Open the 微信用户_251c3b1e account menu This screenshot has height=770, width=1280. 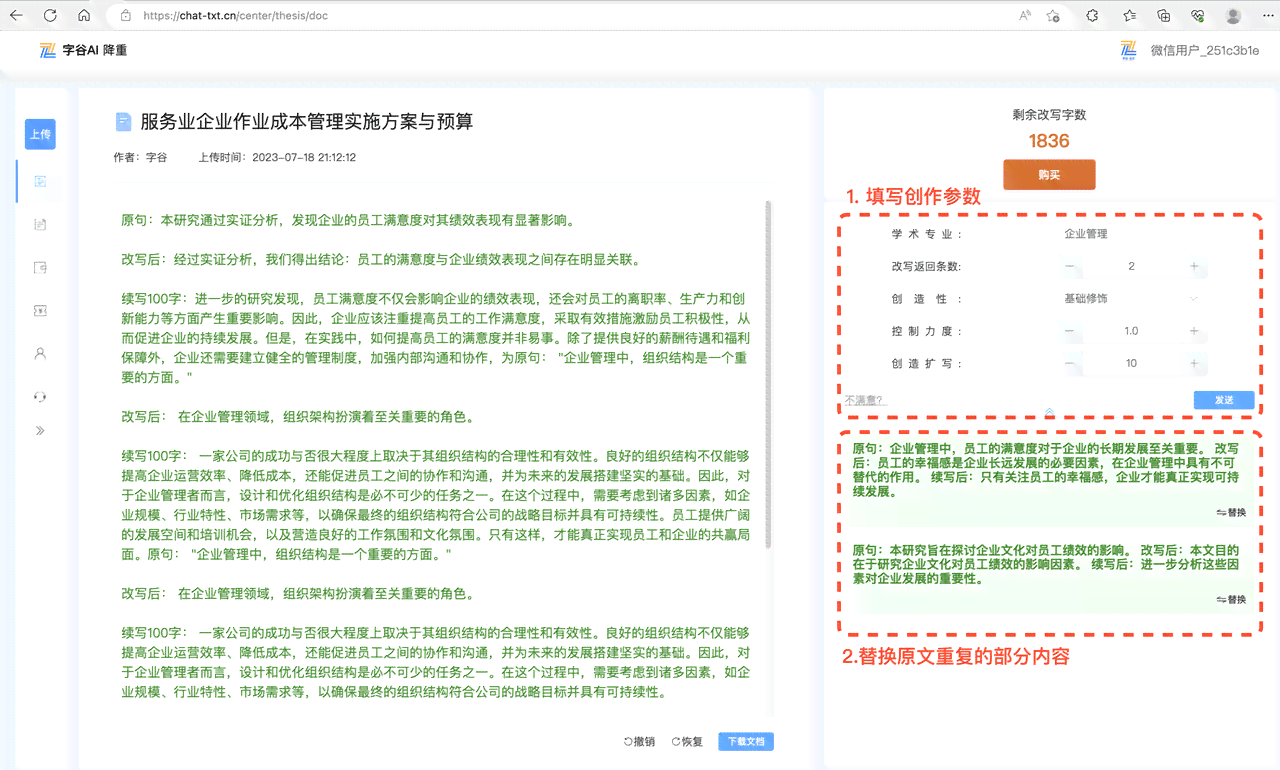point(1204,50)
